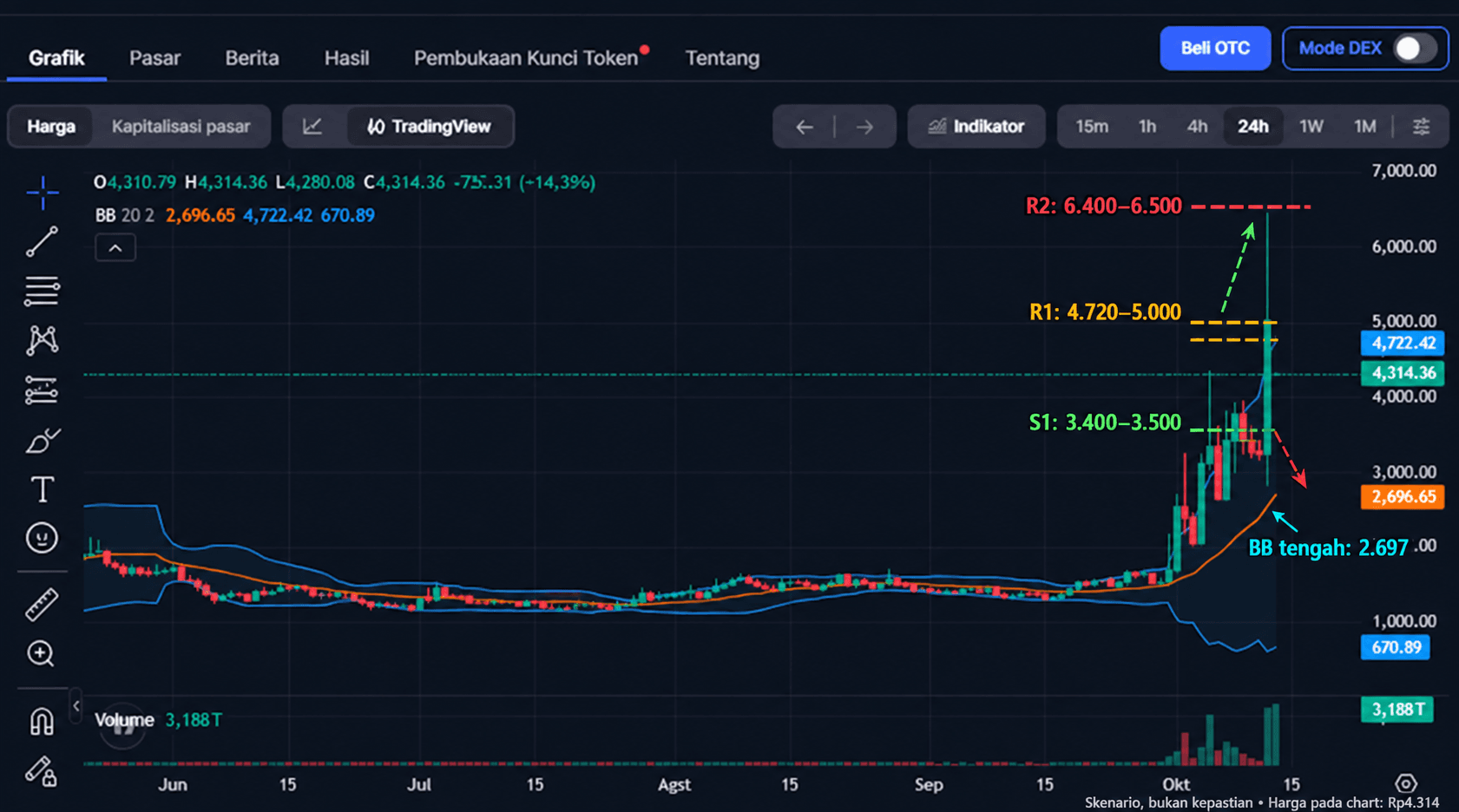Collapse the left drawing toolbar arrow
The width and height of the screenshot is (1459, 812).
click(x=76, y=706)
